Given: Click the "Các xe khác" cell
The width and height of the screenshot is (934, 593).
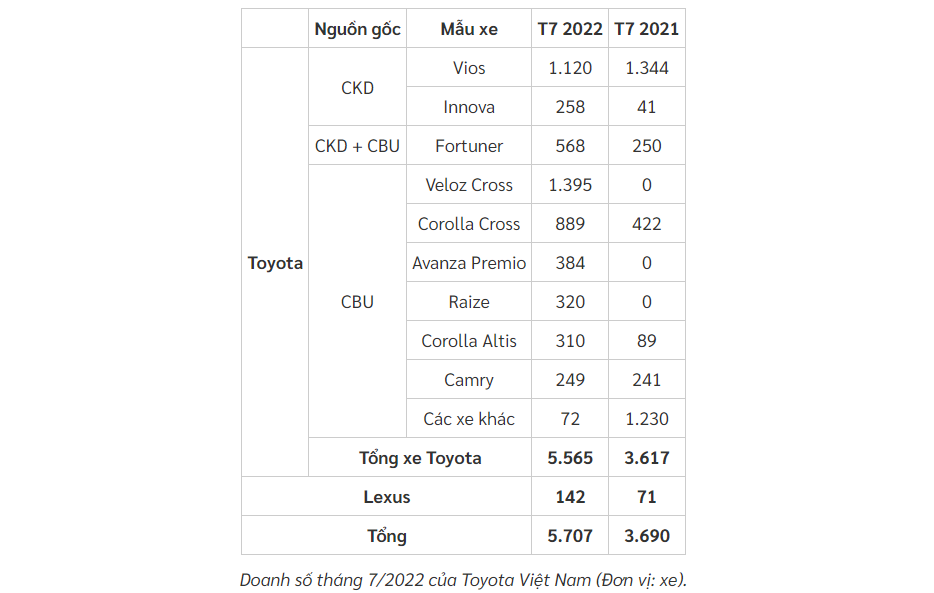Looking at the screenshot, I should 469,419.
